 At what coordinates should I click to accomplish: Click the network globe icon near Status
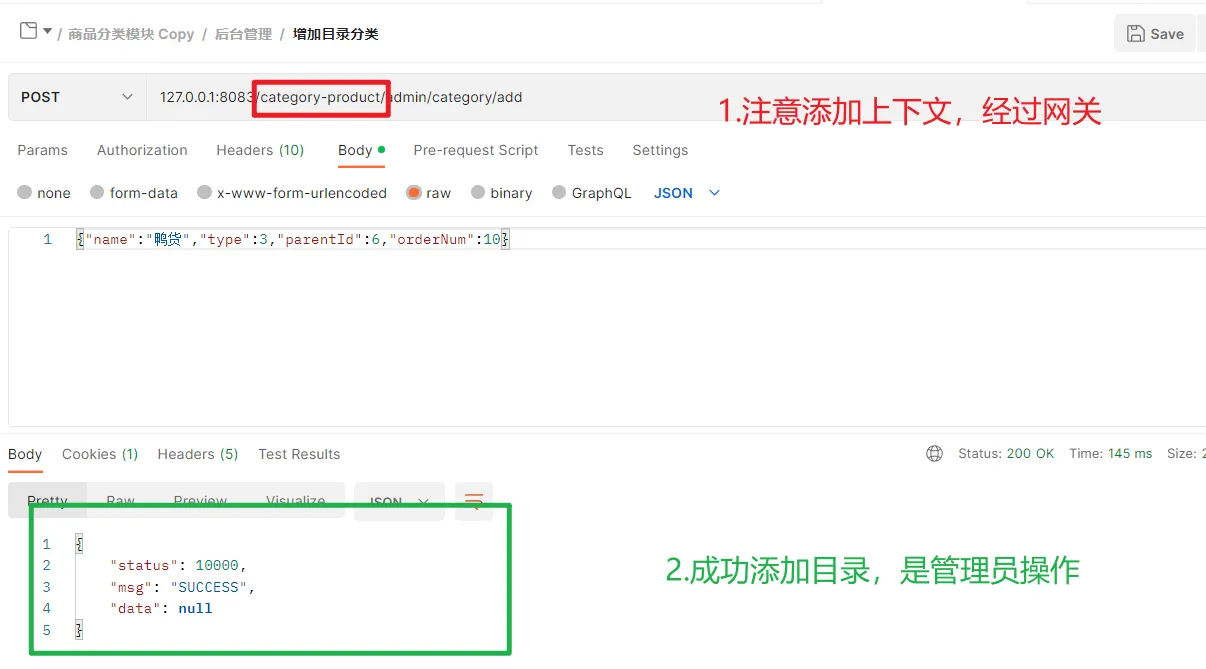[x=934, y=454]
